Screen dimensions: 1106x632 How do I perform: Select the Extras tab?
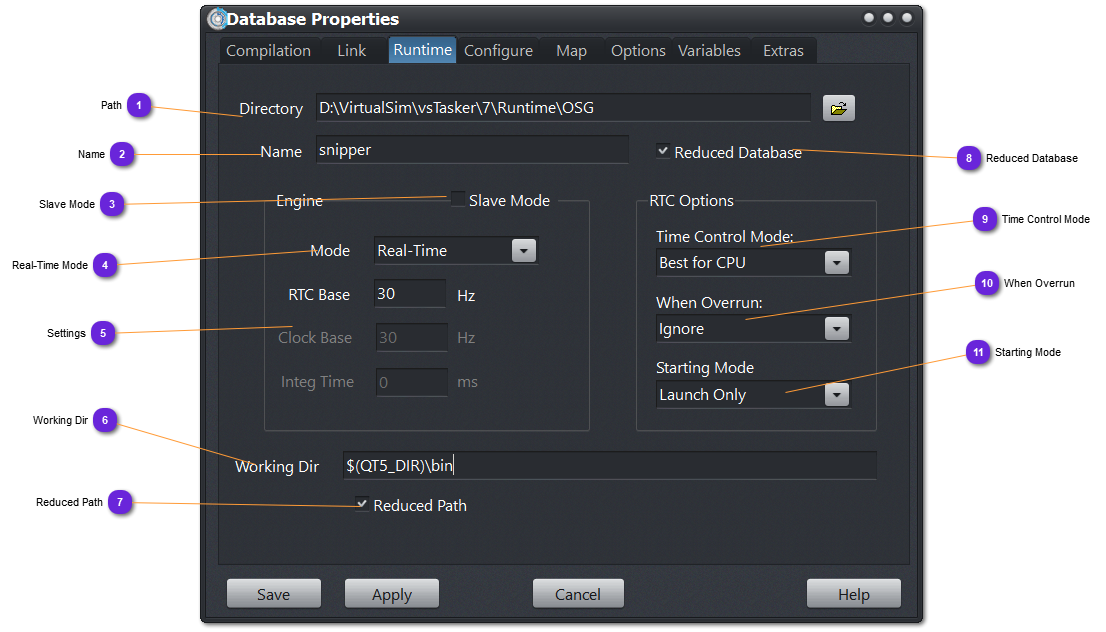point(783,51)
